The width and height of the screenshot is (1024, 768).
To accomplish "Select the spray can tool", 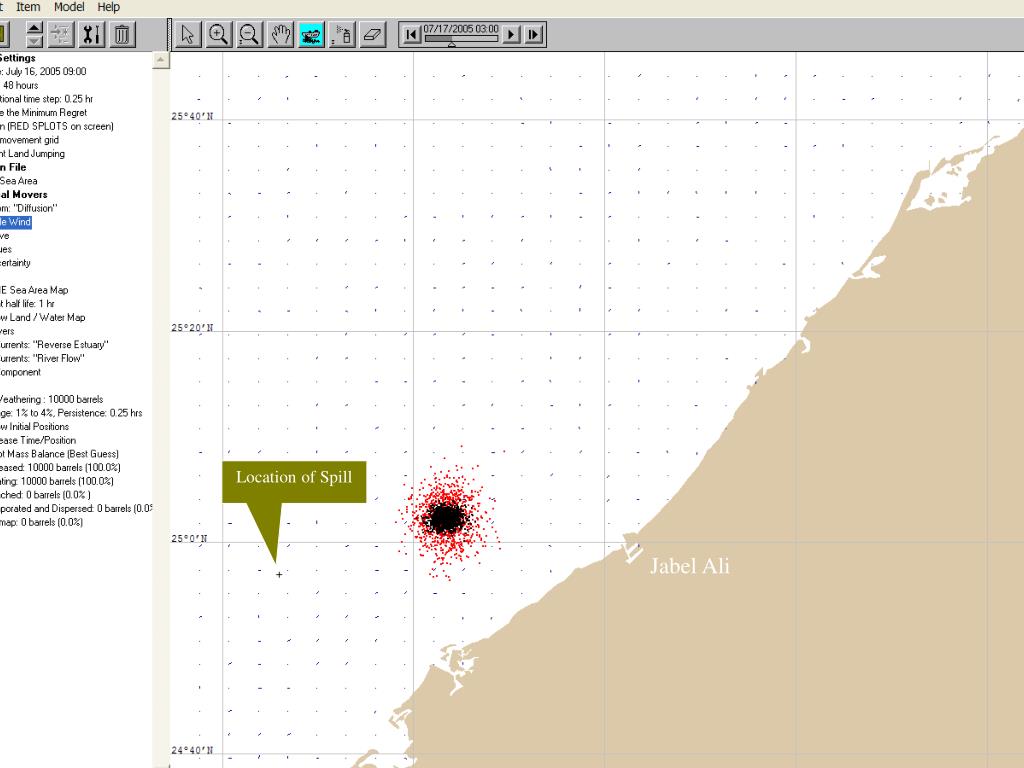I will pyautogui.click(x=342, y=35).
